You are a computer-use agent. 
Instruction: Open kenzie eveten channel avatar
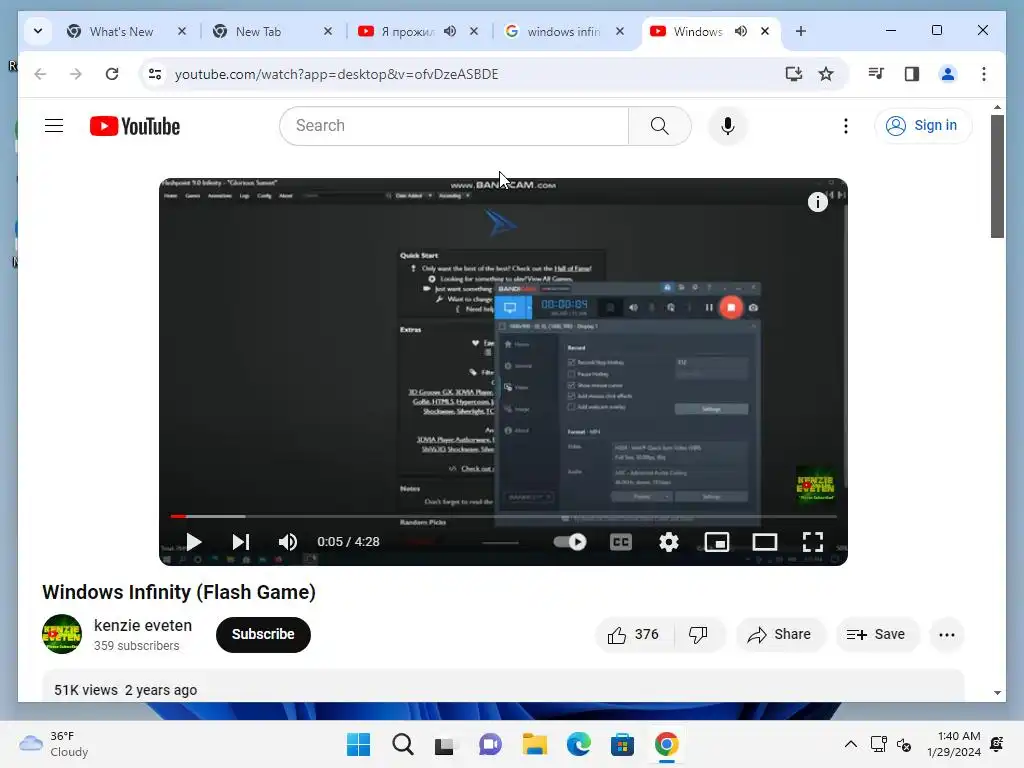[x=62, y=634]
